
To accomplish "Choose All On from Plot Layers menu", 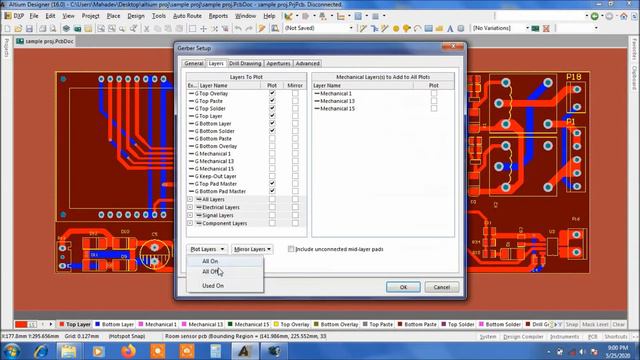I will coord(225,261).
